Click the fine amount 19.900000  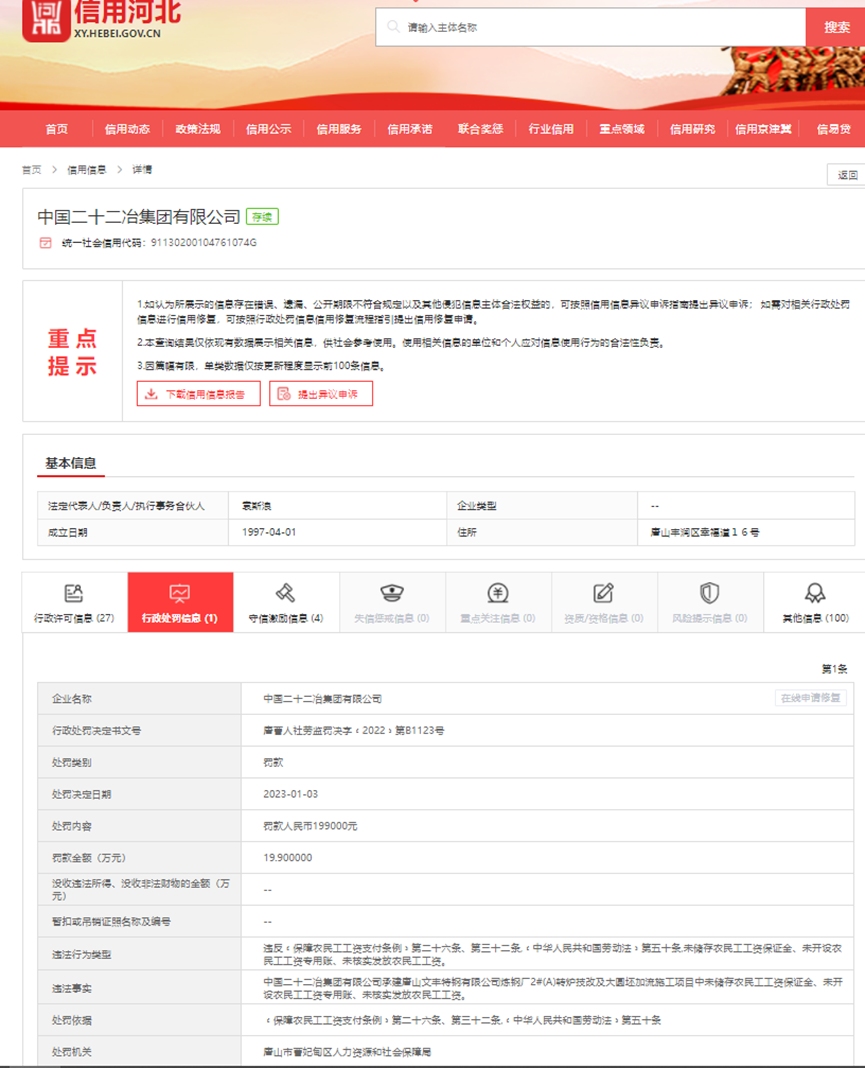(288, 858)
